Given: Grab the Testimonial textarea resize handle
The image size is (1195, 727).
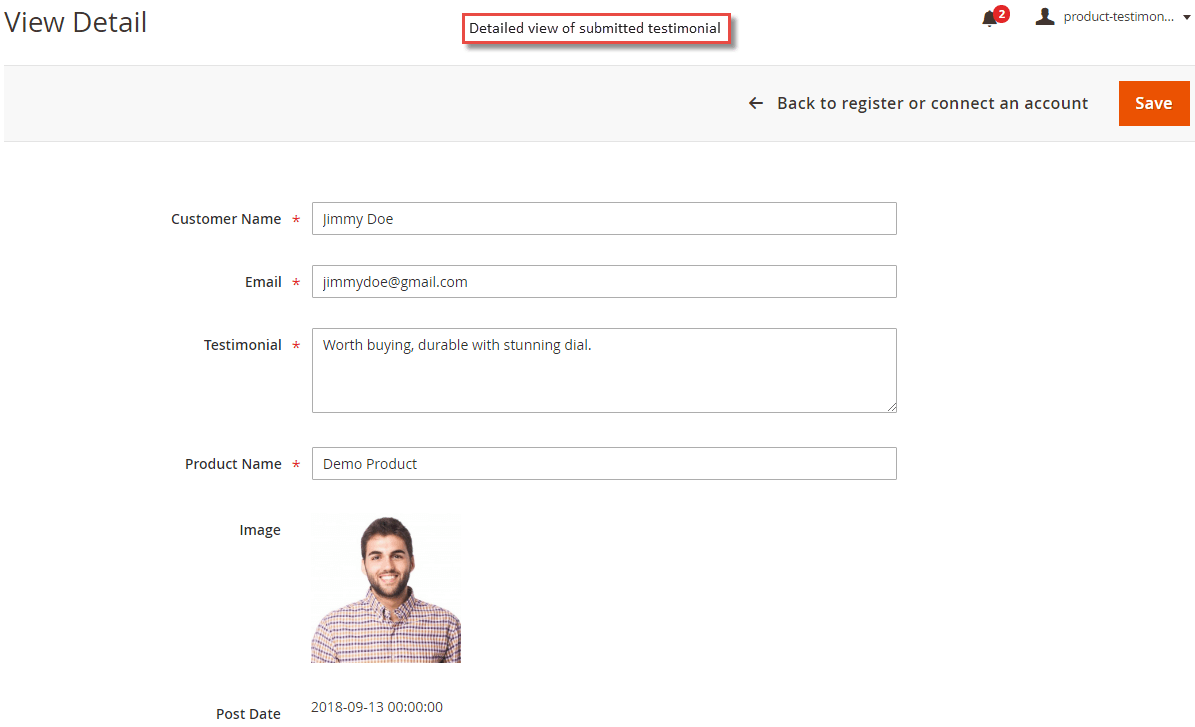Looking at the screenshot, I should [x=891, y=407].
